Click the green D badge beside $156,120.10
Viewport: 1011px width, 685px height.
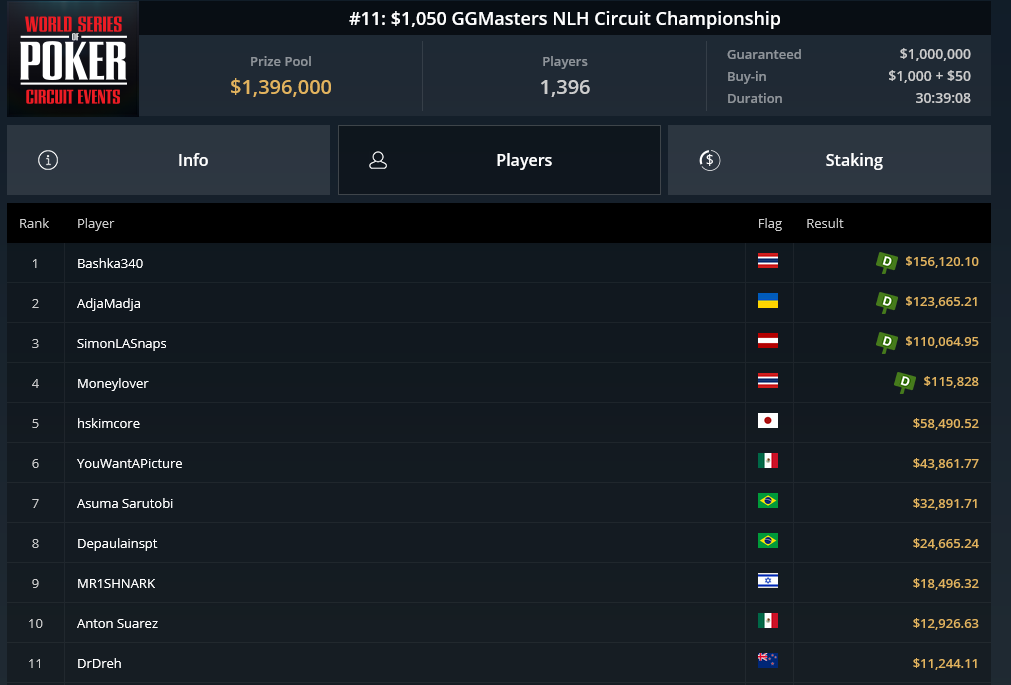887,262
